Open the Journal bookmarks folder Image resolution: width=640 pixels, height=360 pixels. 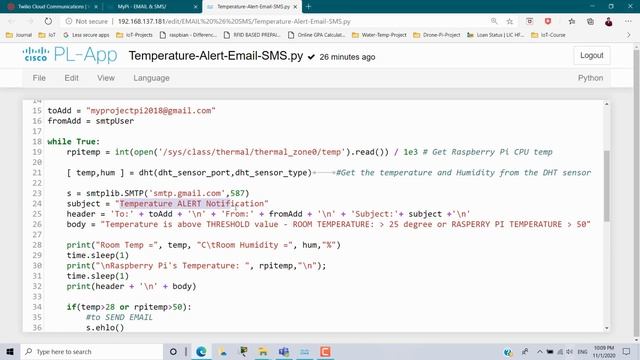(x=19, y=35)
